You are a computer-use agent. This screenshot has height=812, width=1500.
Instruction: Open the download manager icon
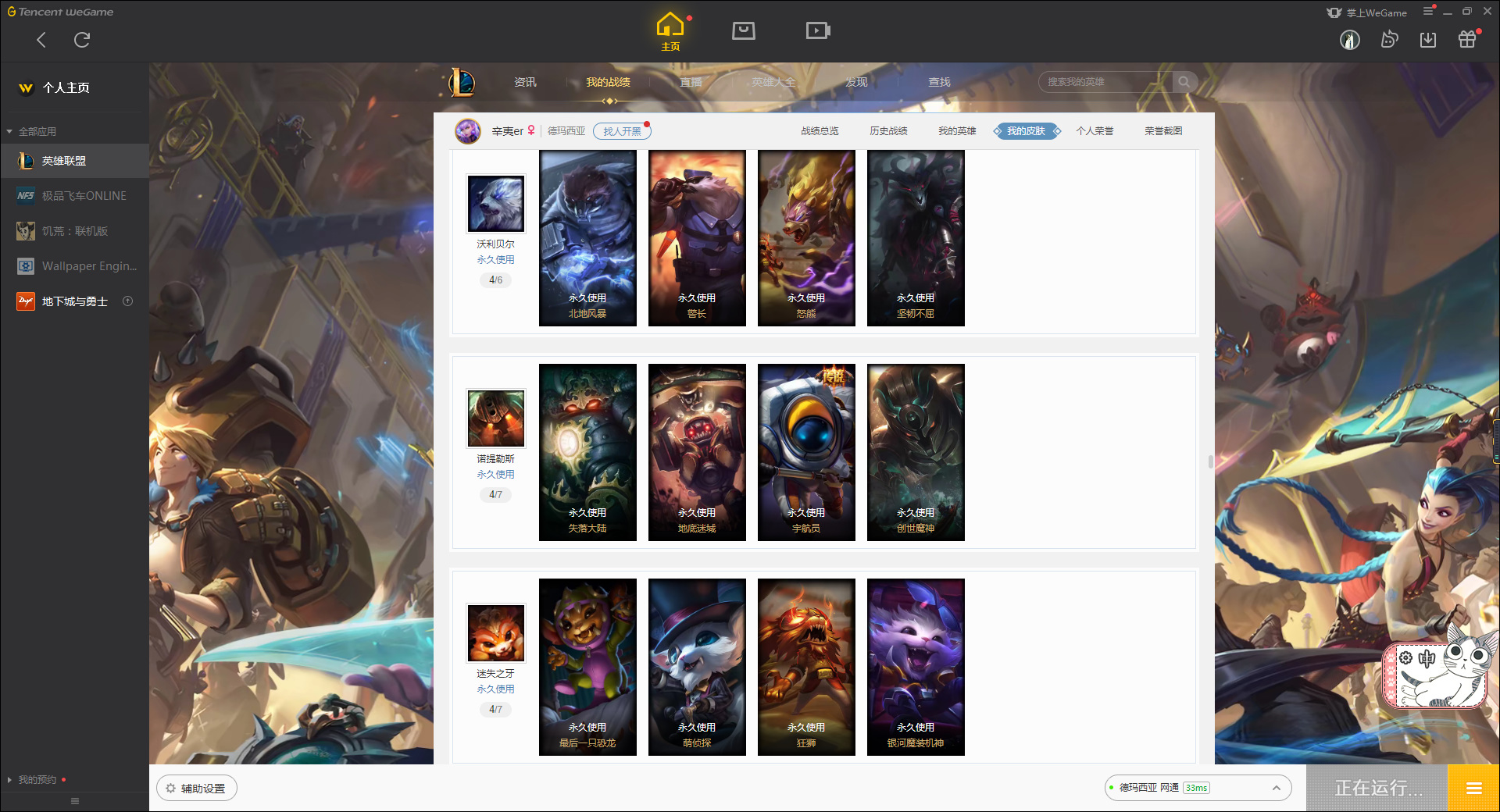(1428, 40)
